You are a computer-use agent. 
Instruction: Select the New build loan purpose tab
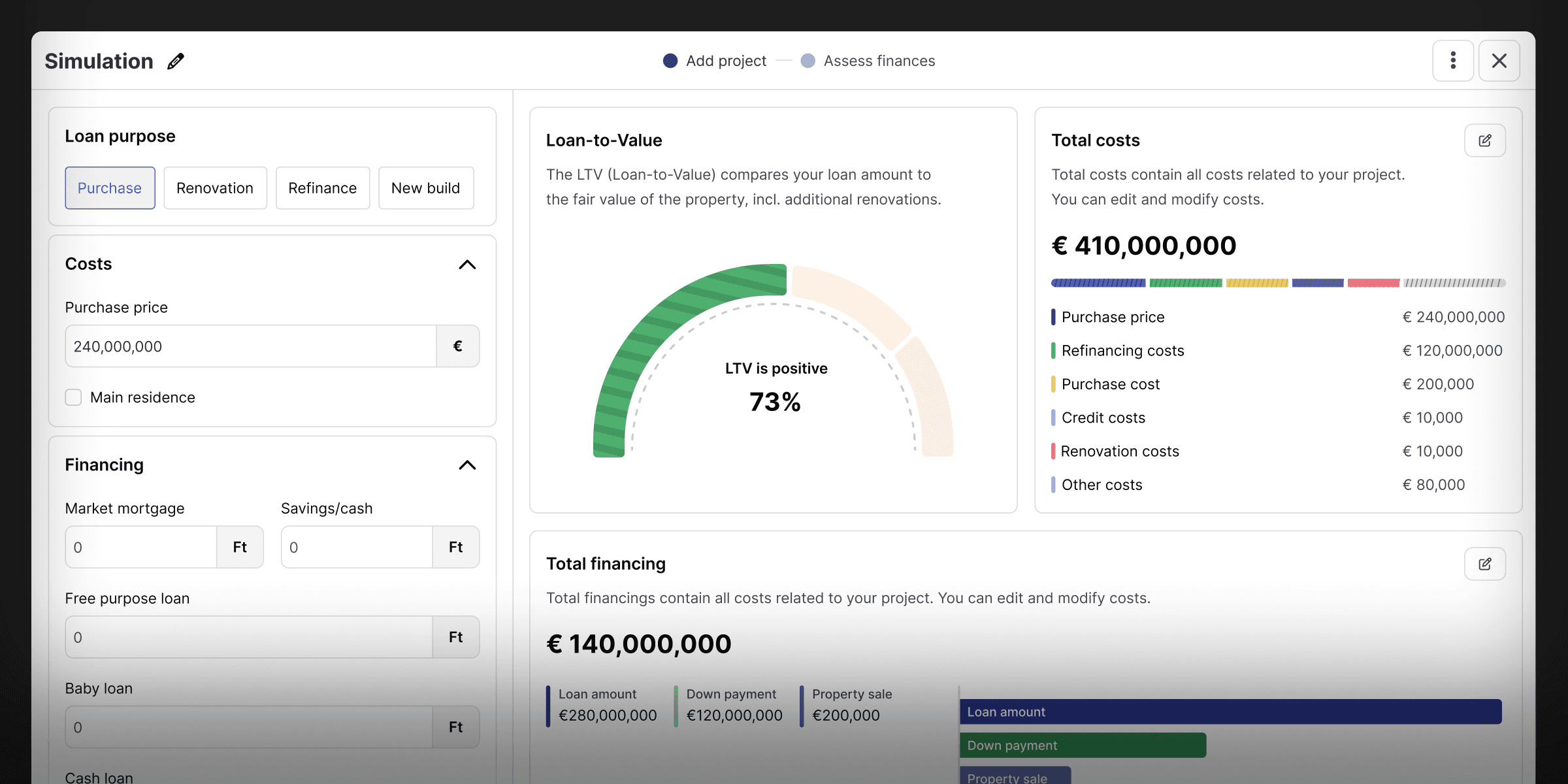[x=425, y=187]
